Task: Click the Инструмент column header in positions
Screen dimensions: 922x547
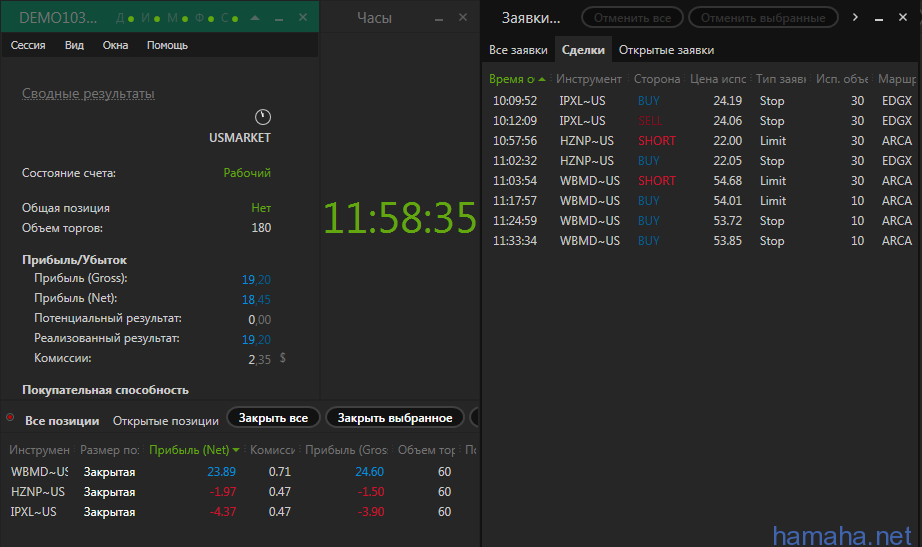Action: [x=39, y=450]
